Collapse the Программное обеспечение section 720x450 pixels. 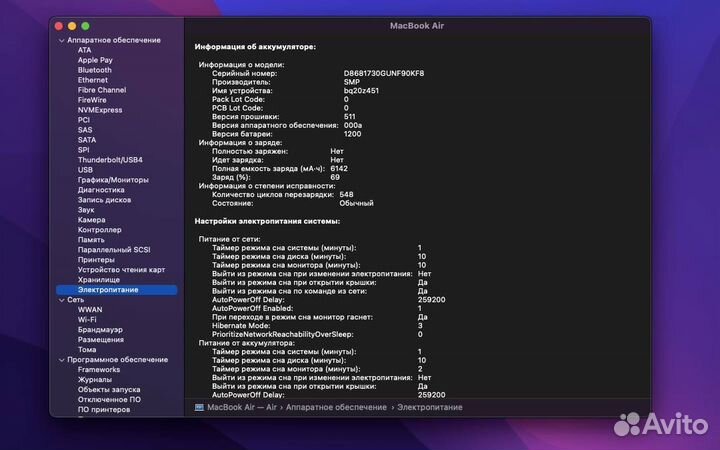61,360
